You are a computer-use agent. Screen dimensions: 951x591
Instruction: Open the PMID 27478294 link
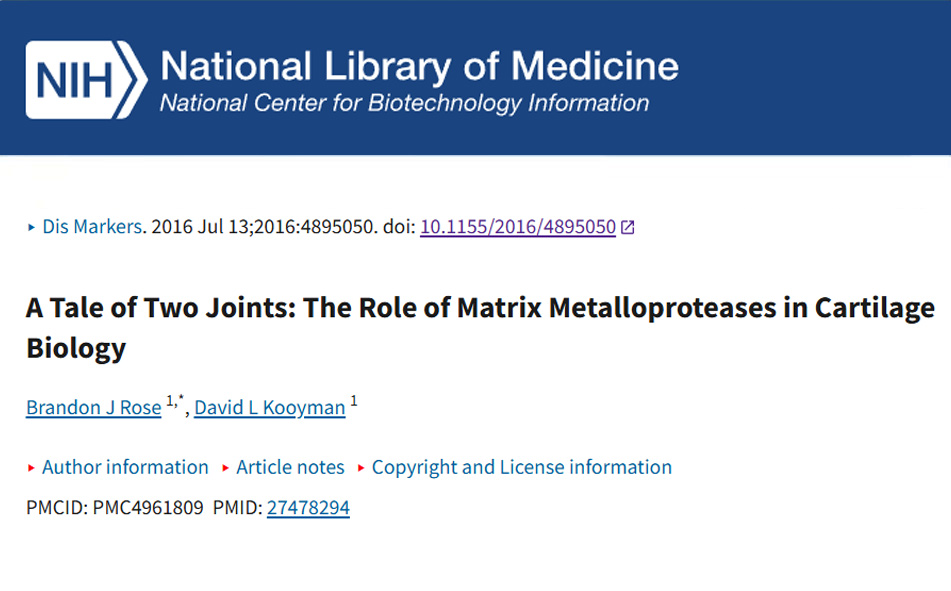pos(308,507)
